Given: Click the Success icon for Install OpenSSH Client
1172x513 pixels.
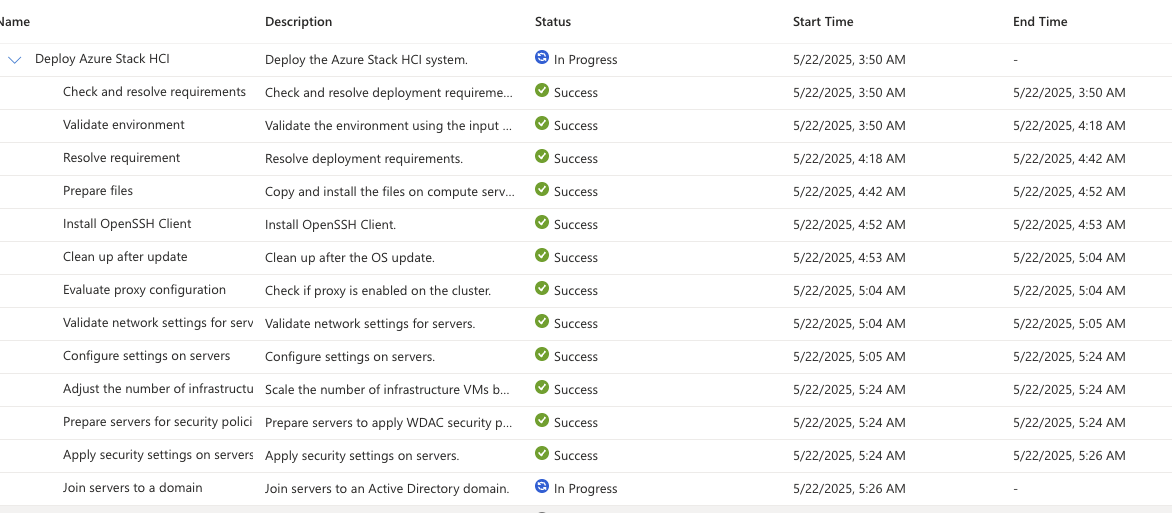Looking at the screenshot, I should 542,221.
